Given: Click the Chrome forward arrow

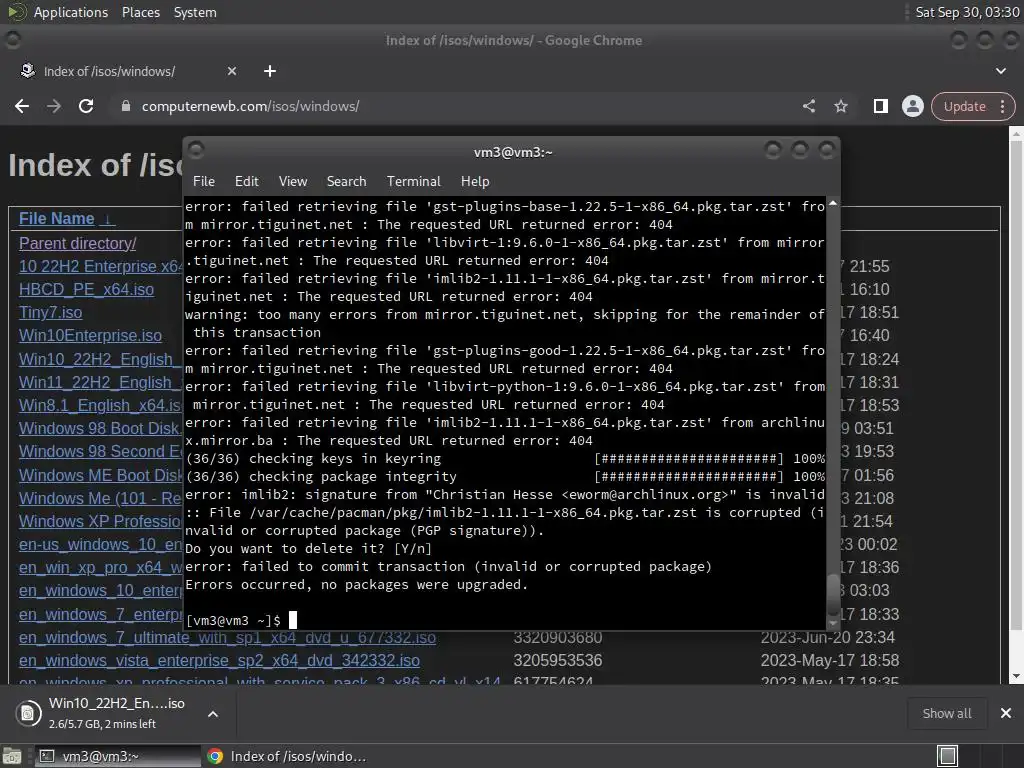Looking at the screenshot, I should (x=54, y=106).
